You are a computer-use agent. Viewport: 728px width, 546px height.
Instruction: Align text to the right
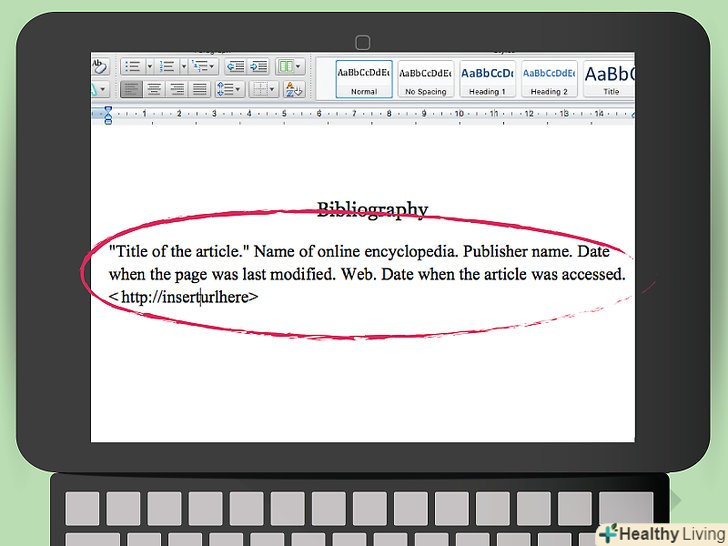point(177,89)
